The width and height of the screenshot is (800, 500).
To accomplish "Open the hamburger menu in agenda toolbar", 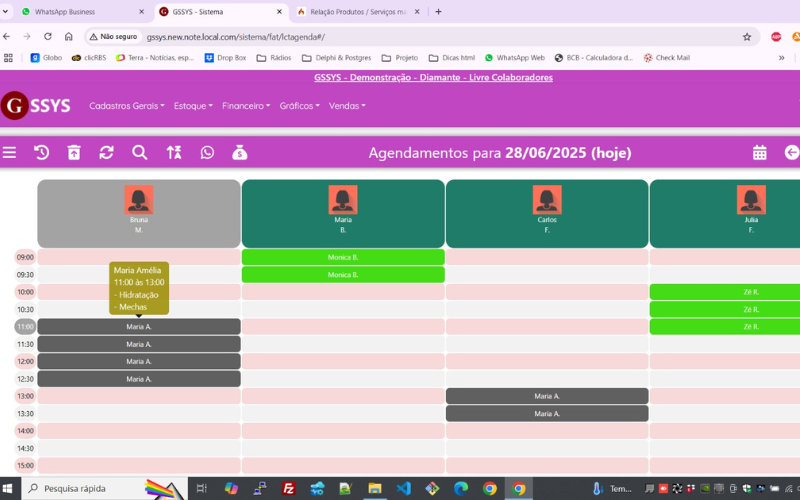I will click(9, 153).
